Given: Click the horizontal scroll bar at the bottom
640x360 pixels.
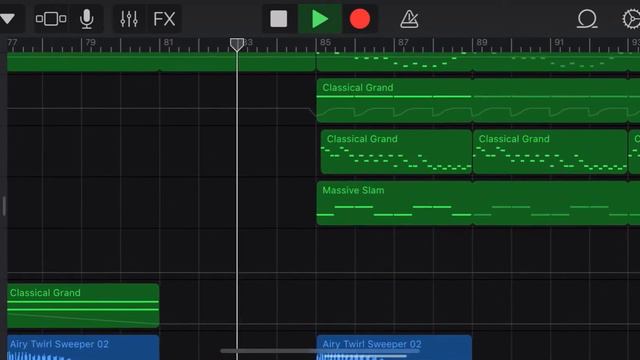Looking at the screenshot, I should pyautogui.click(x=320, y=351).
